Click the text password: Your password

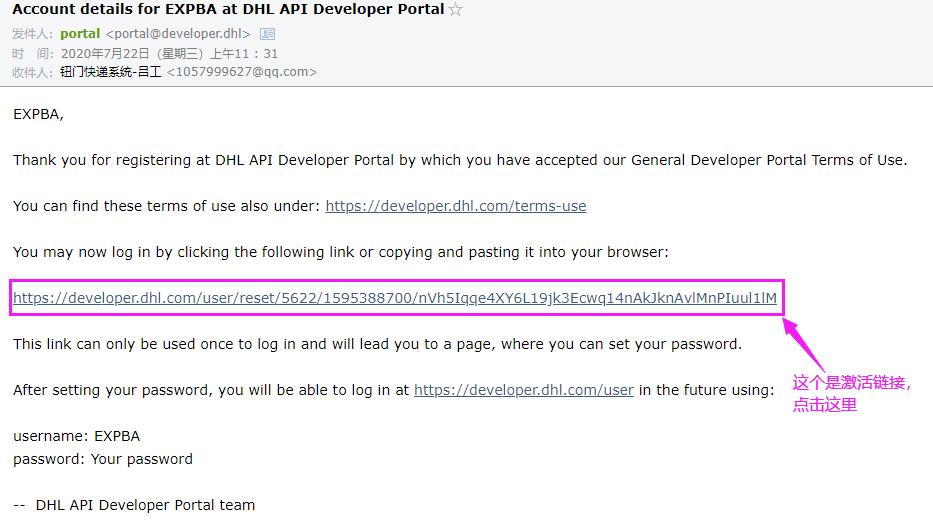pyautogui.click(x=103, y=459)
